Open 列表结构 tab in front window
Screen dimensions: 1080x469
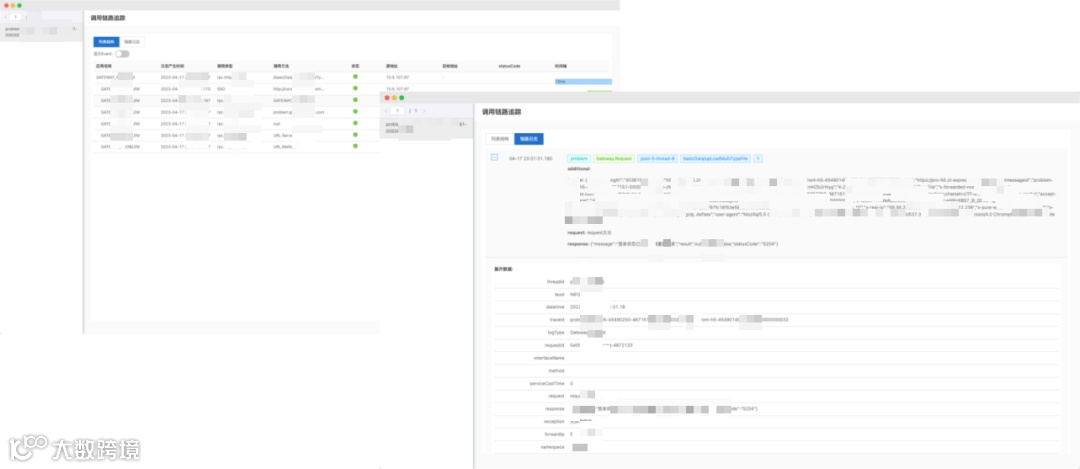[x=499, y=139]
